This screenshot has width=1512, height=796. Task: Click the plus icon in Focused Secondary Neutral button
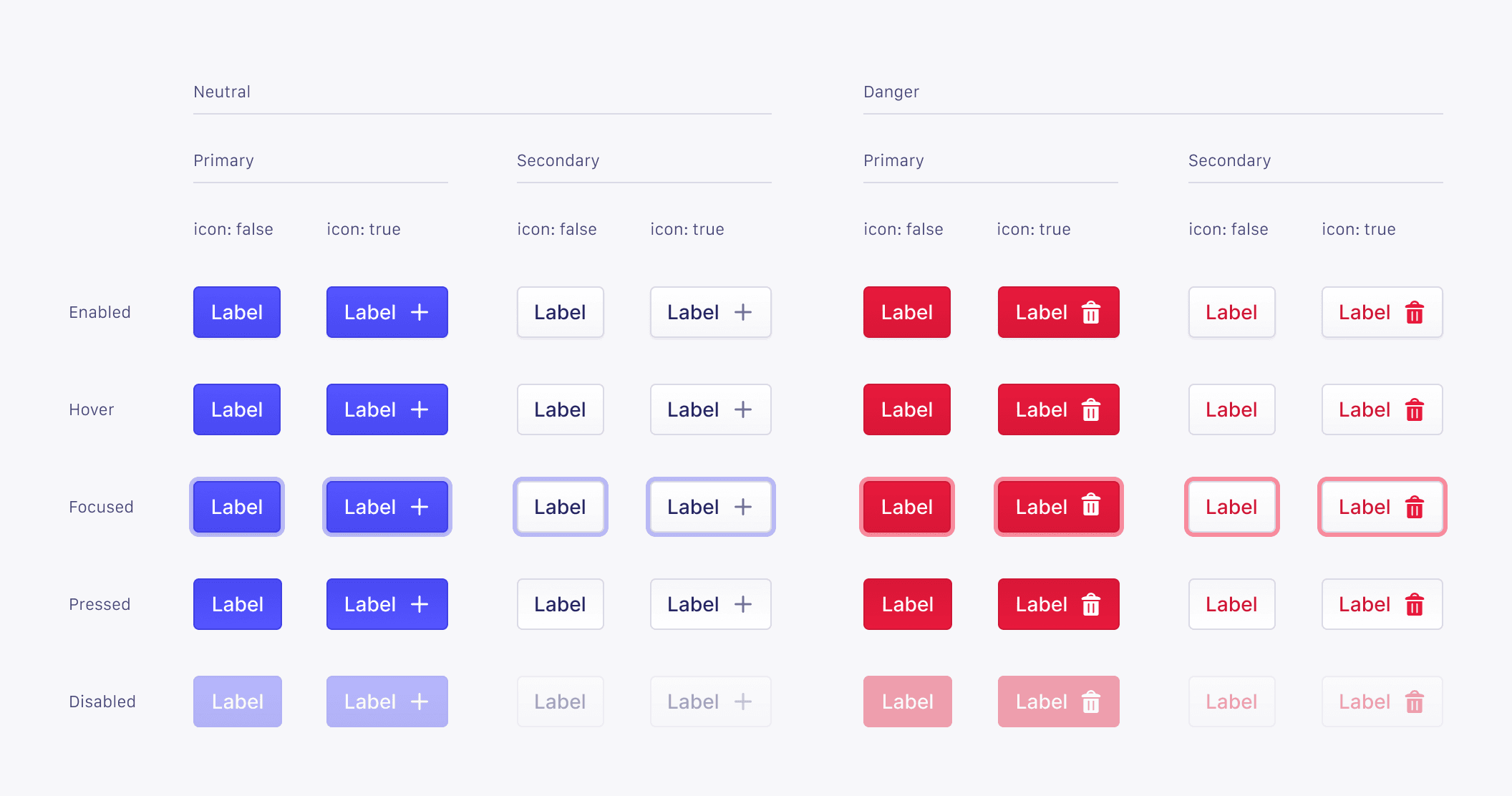(743, 507)
